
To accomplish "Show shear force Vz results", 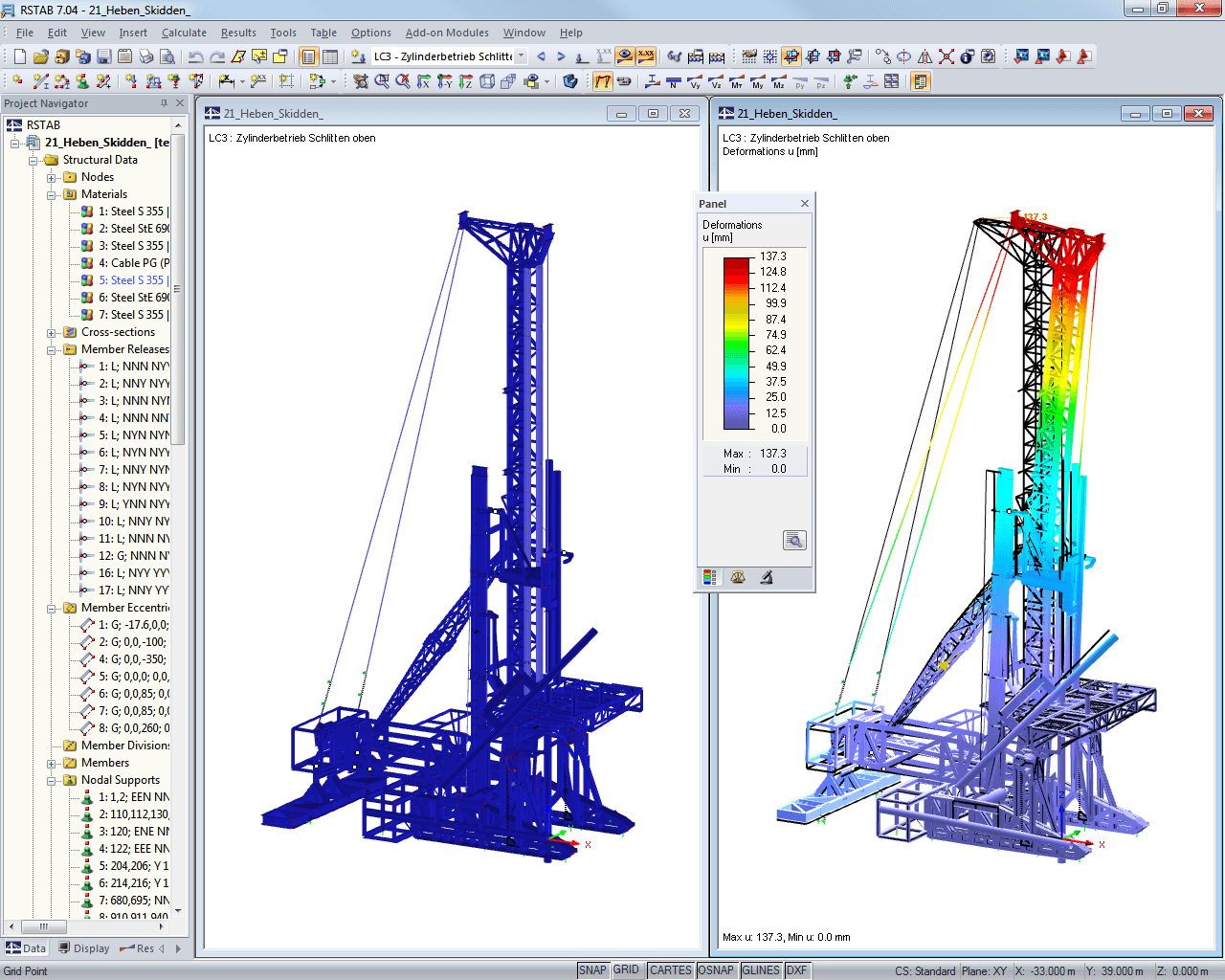I will tap(715, 82).
